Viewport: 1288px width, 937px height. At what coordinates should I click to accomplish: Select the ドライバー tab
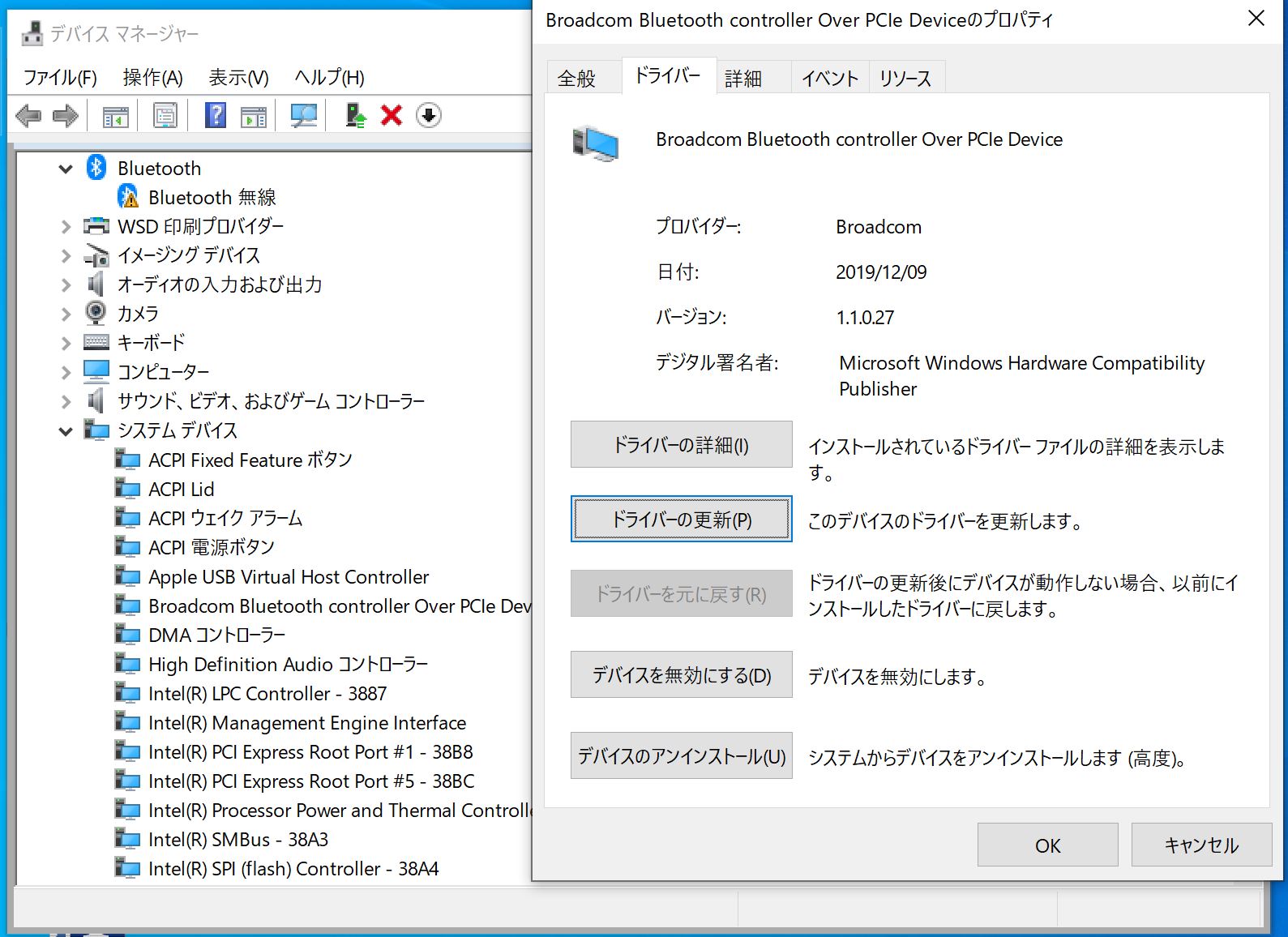pos(668,75)
